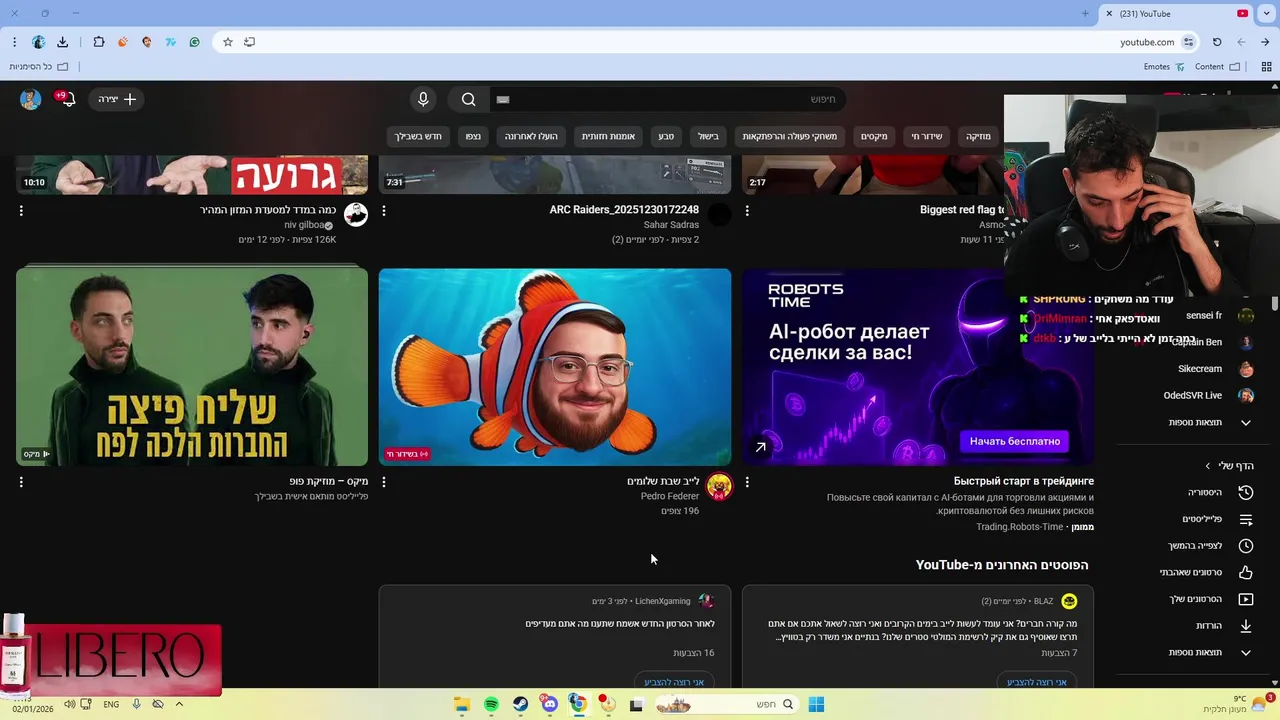Open YouTube account avatar menu
Screen dimensions: 1280x720
click(x=30, y=99)
